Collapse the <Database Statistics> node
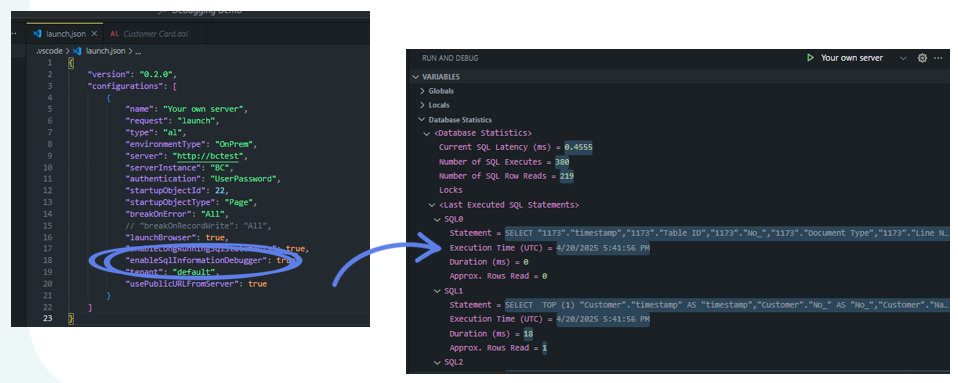The height and width of the screenshot is (383, 958). [427, 133]
